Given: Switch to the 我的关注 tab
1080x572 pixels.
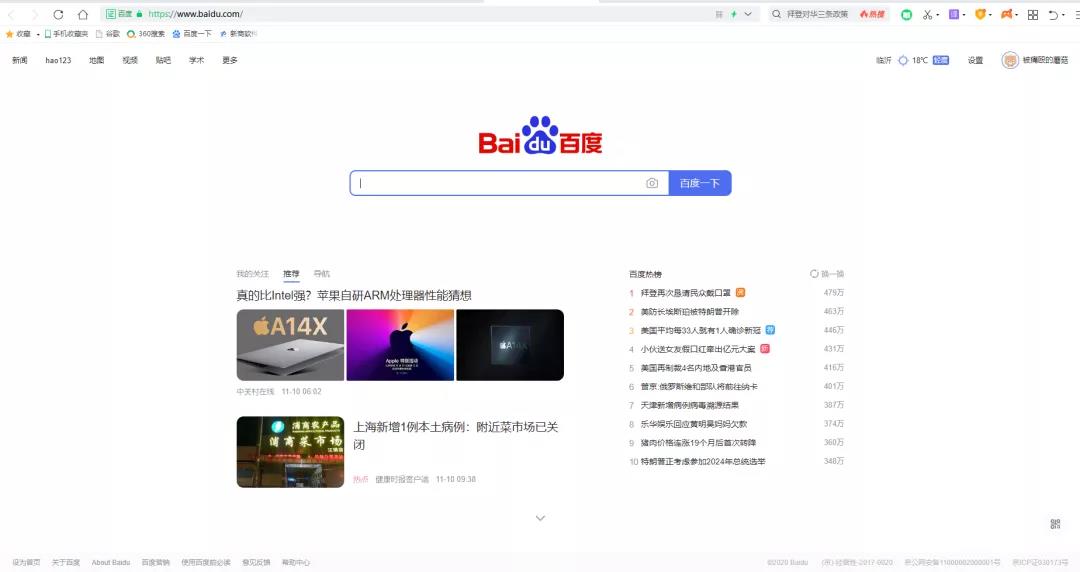Looking at the screenshot, I should (253, 274).
